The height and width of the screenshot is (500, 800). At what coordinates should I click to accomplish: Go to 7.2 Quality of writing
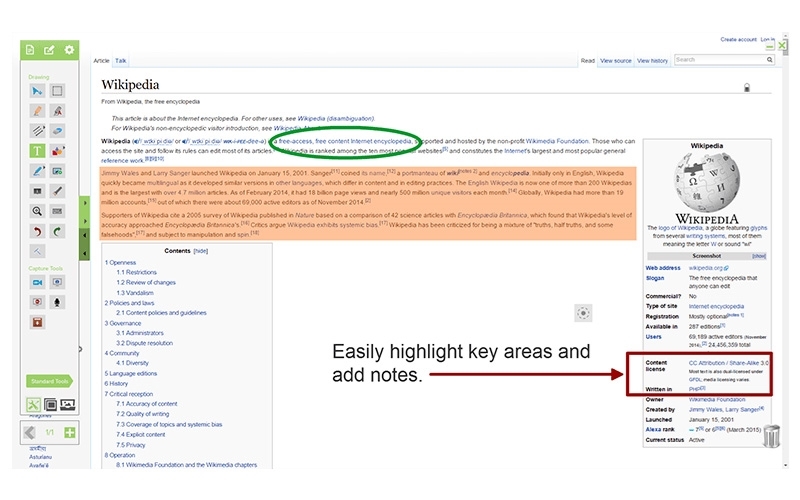142,414
